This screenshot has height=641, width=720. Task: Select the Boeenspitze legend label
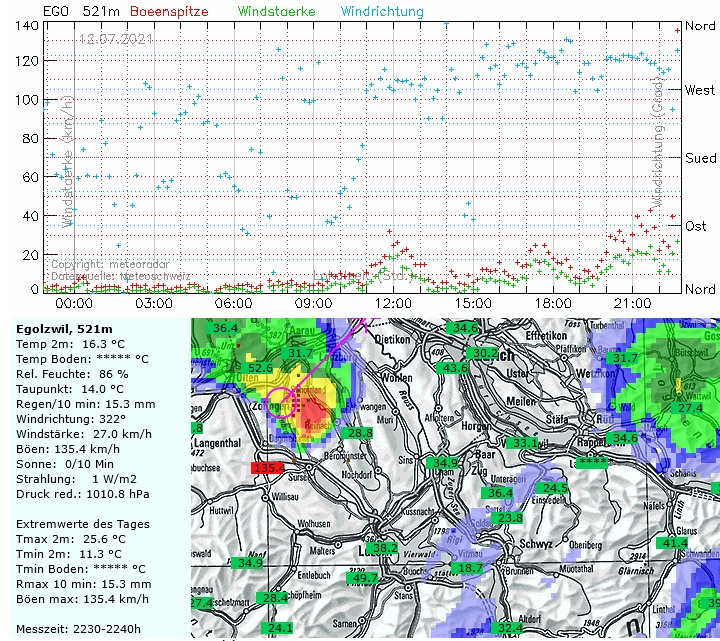pyautogui.click(x=169, y=11)
